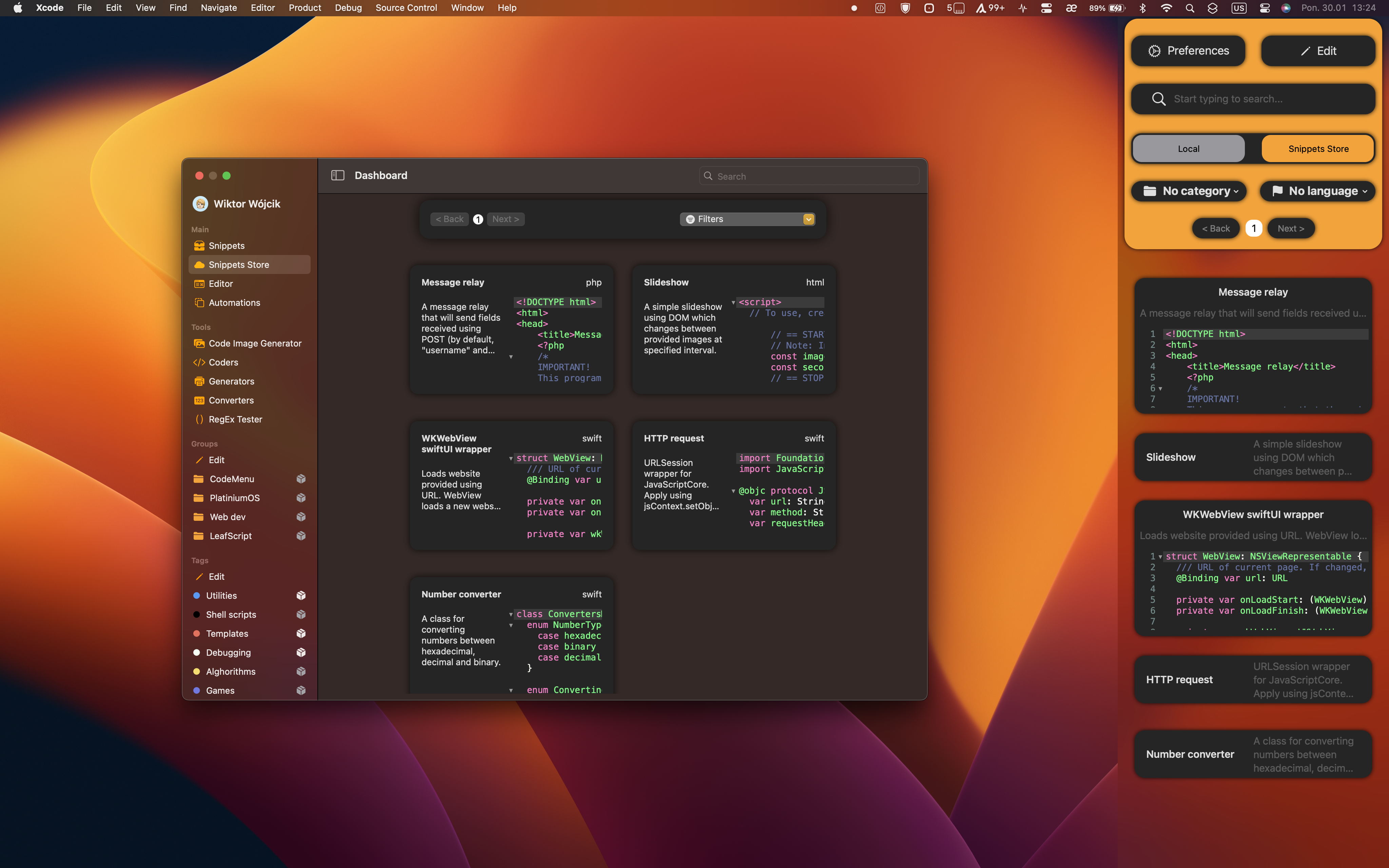This screenshot has width=1389, height=868.
Task: Click the Next button in the Dashboard pager
Action: [x=506, y=219]
